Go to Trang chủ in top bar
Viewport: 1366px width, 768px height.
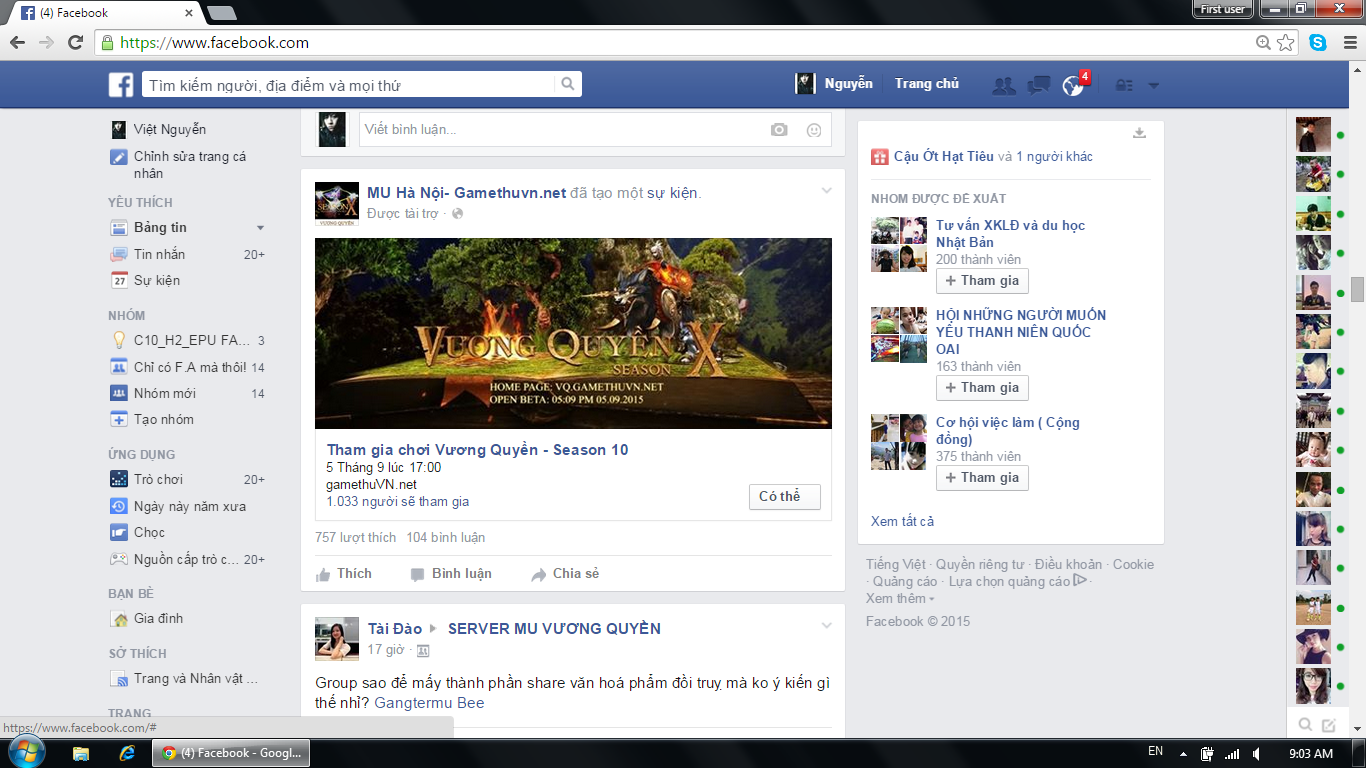tap(926, 84)
